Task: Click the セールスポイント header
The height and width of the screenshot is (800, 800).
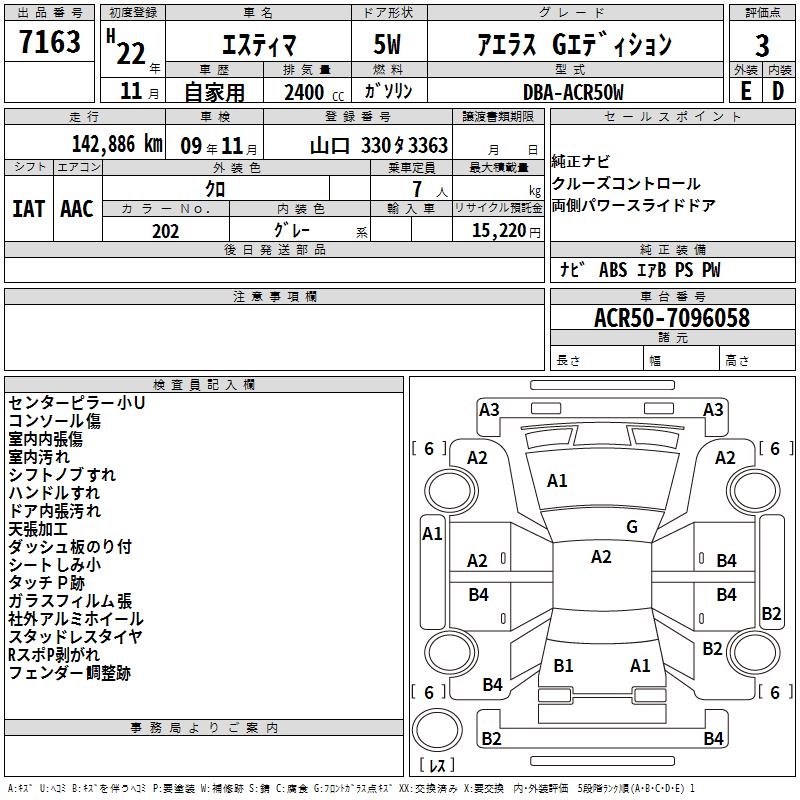Action: [672, 116]
